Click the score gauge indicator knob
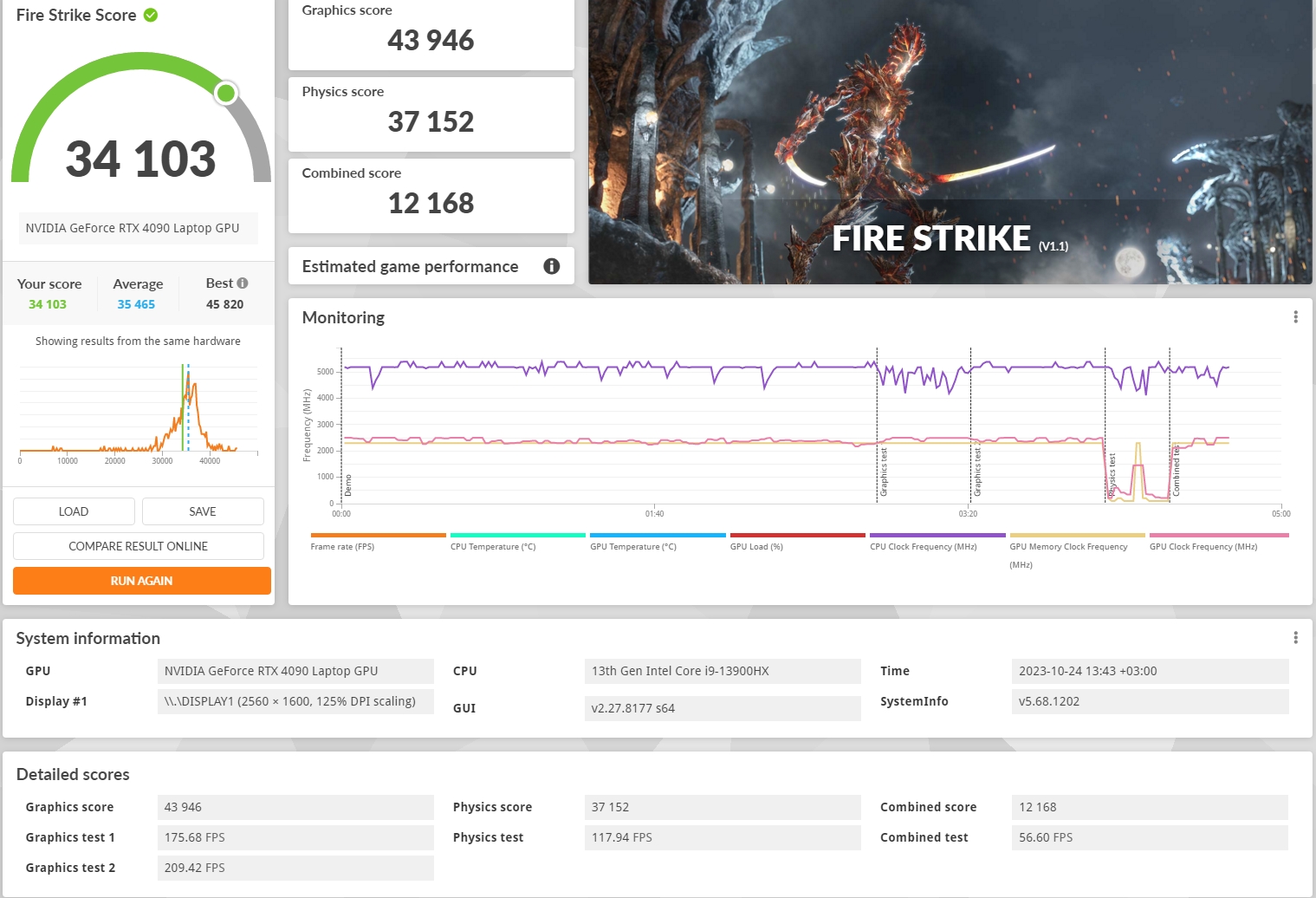The height and width of the screenshot is (898, 1316). (x=226, y=93)
